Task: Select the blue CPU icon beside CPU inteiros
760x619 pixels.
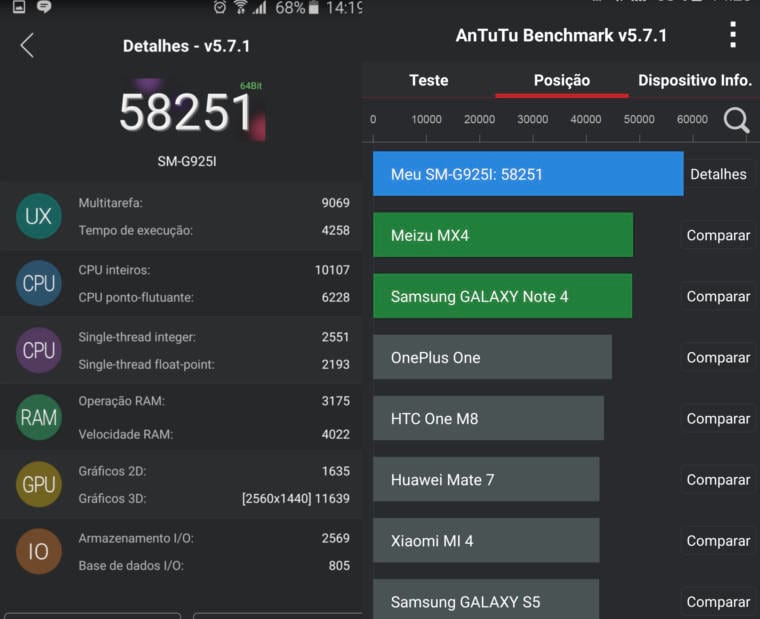Action: [x=39, y=283]
